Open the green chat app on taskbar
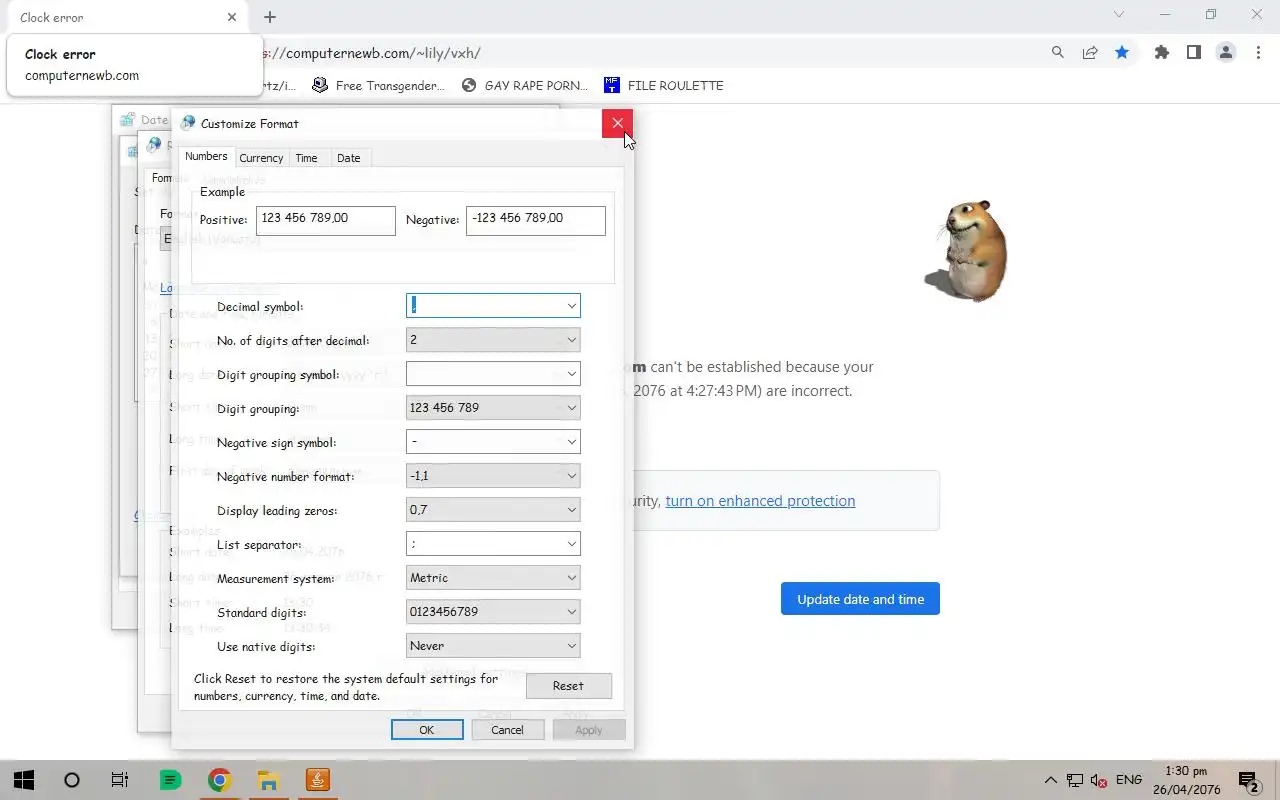Image resolution: width=1280 pixels, height=800 pixels. 170,780
